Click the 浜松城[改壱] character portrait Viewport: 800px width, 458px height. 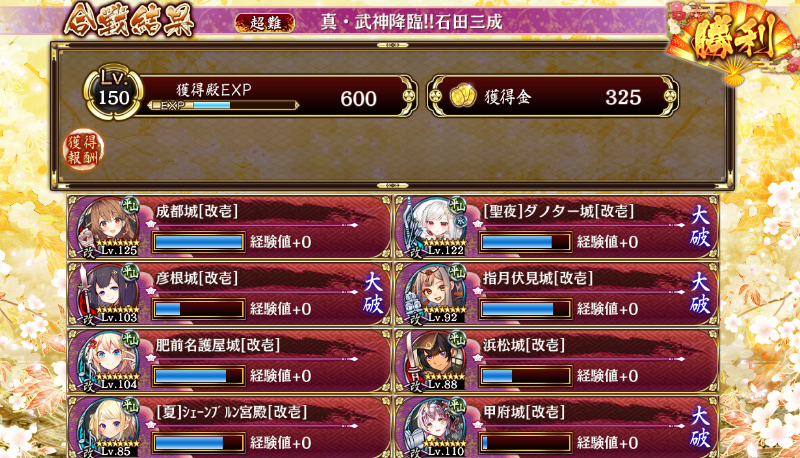[435, 361]
